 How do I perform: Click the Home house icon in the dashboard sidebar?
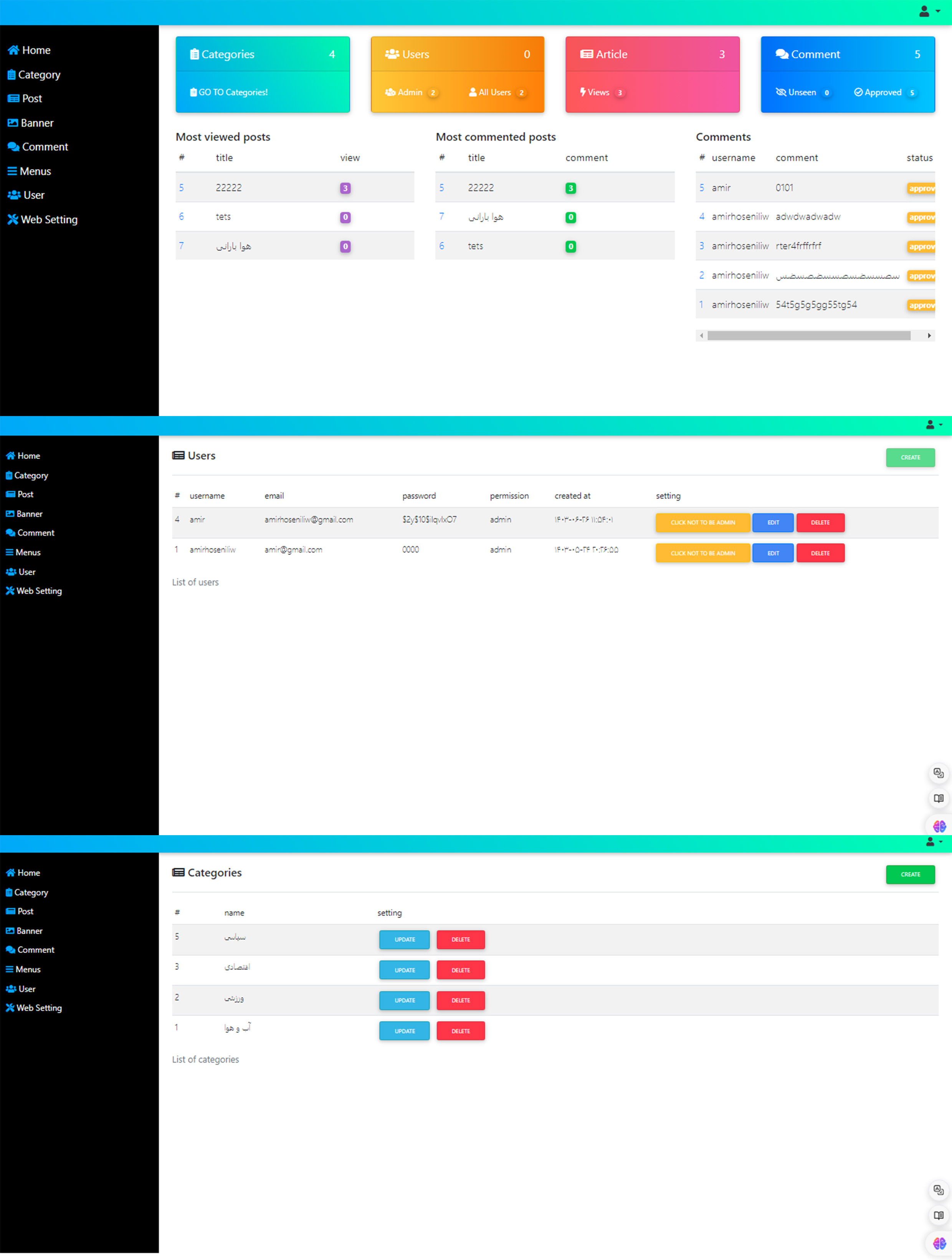click(13, 50)
